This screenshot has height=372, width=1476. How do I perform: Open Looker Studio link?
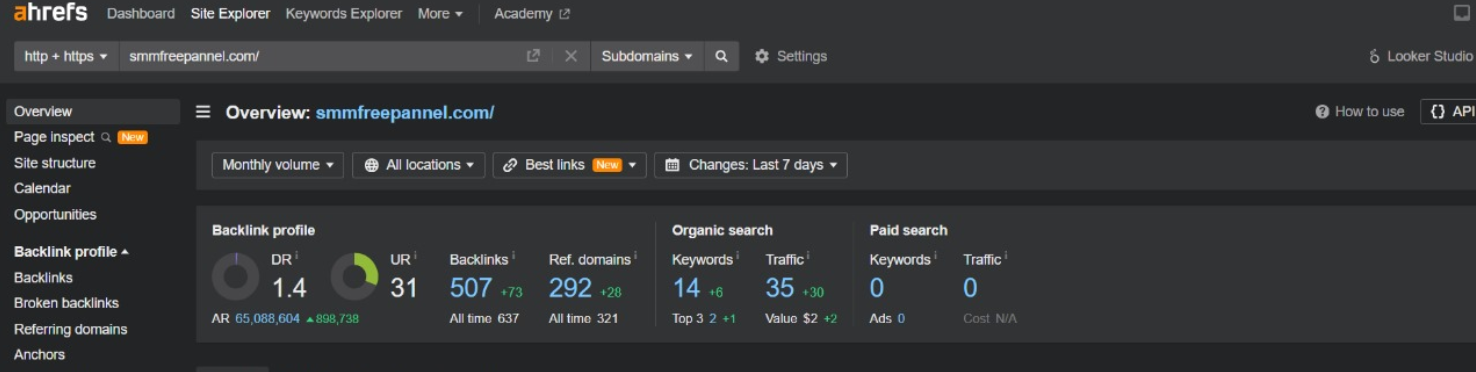coord(1421,56)
